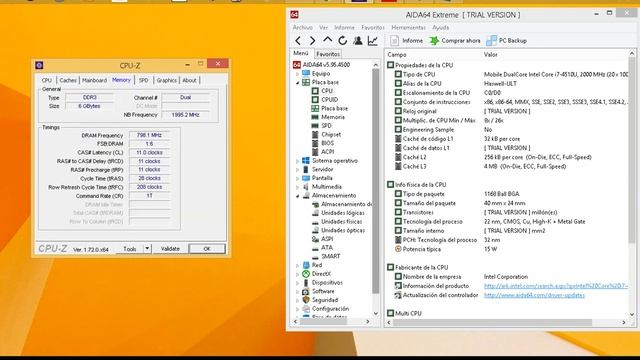Image resolution: width=640 pixels, height=360 pixels.
Task: Open the AIDA64 user icon in toolbar
Action: pos(358,40)
